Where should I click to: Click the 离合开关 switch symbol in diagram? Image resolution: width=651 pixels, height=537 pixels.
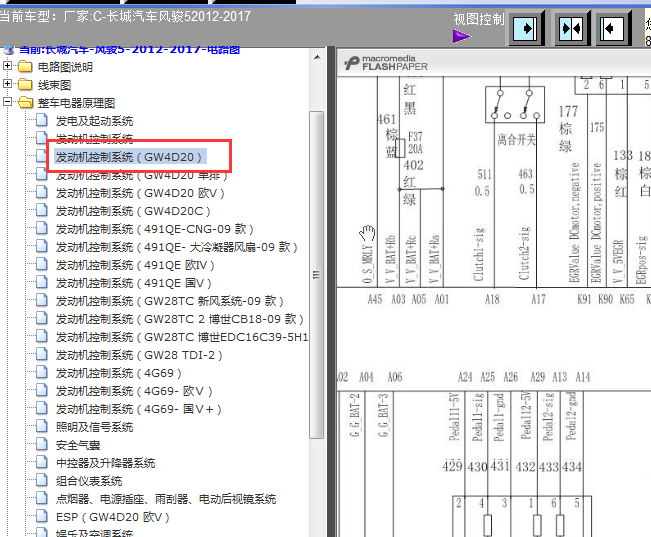click(515, 104)
